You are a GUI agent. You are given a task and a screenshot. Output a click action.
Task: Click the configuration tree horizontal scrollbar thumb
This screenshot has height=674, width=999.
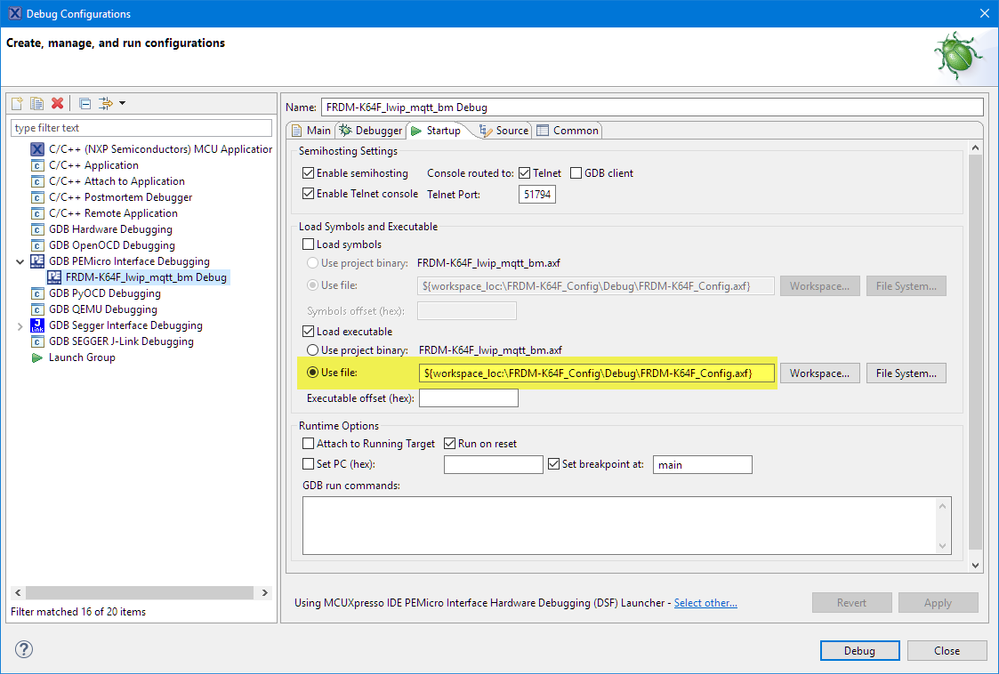pyautogui.click(x=140, y=592)
